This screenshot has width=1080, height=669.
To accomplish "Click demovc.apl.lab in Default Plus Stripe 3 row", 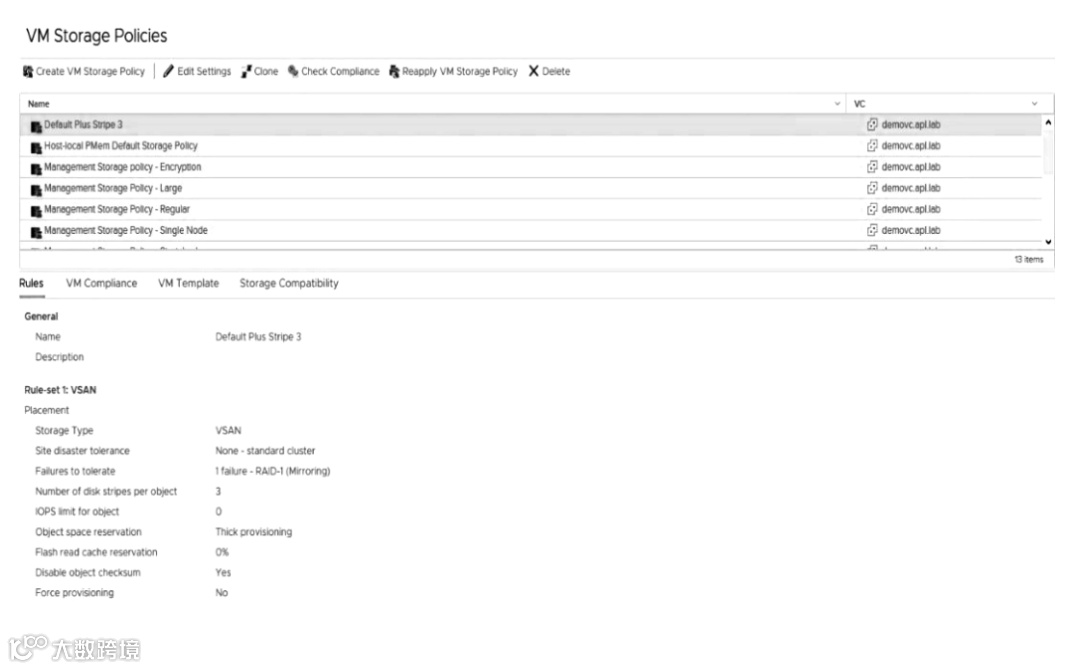I will (x=911, y=125).
